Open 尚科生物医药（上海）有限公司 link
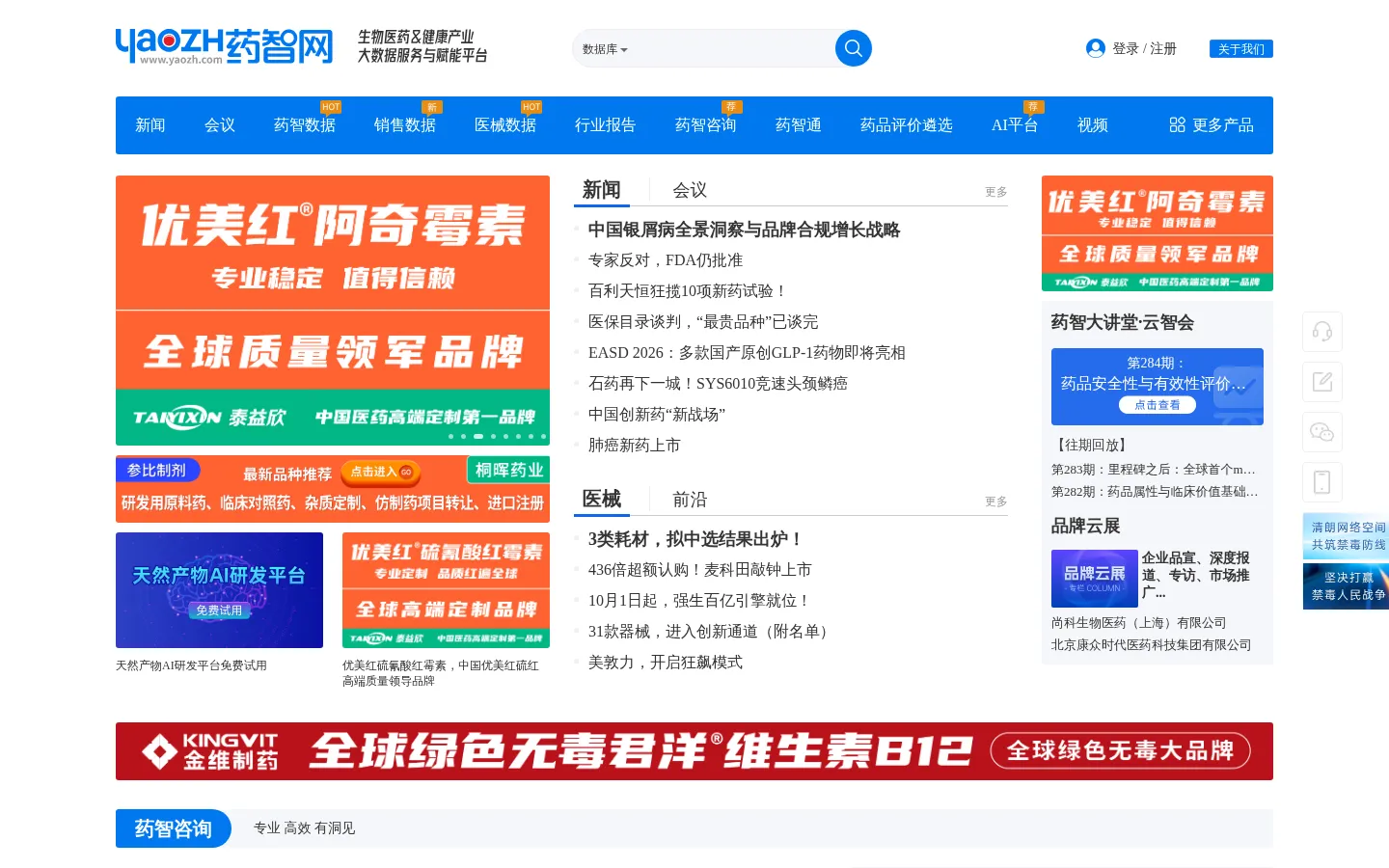 tap(1139, 623)
